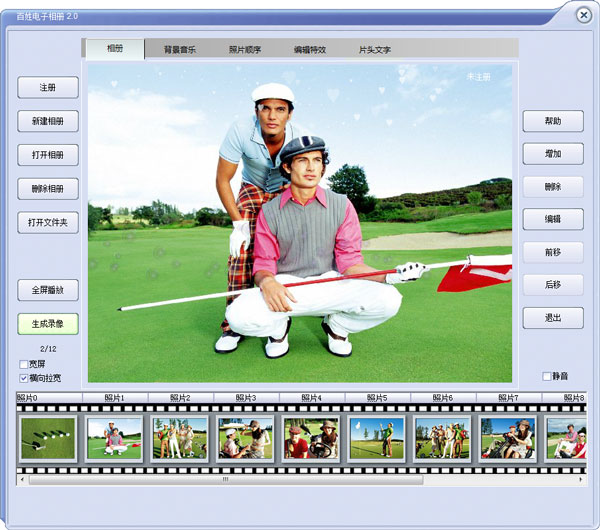600x530 pixels.
Task: Click the 照片4 column header
Action: pos(312,398)
